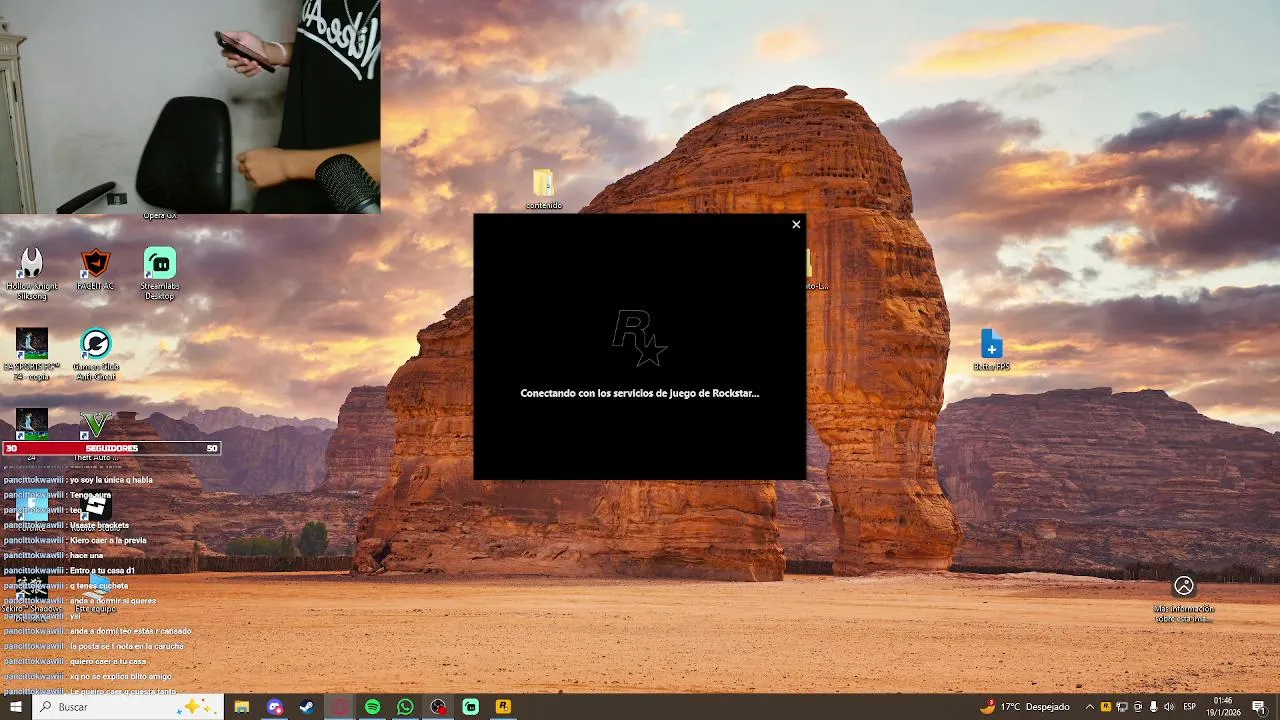This screenshot has height=720, width=1280.
Task: Open Opera GX from the taskbar
Action: pyautogui.click(x=340, y=707)
